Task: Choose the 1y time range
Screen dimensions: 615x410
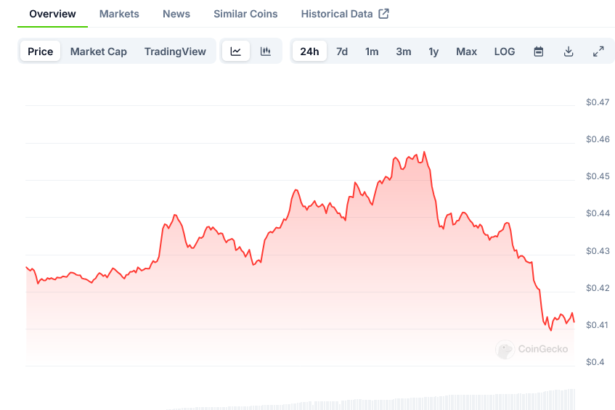Action: [x=433, y=51]
